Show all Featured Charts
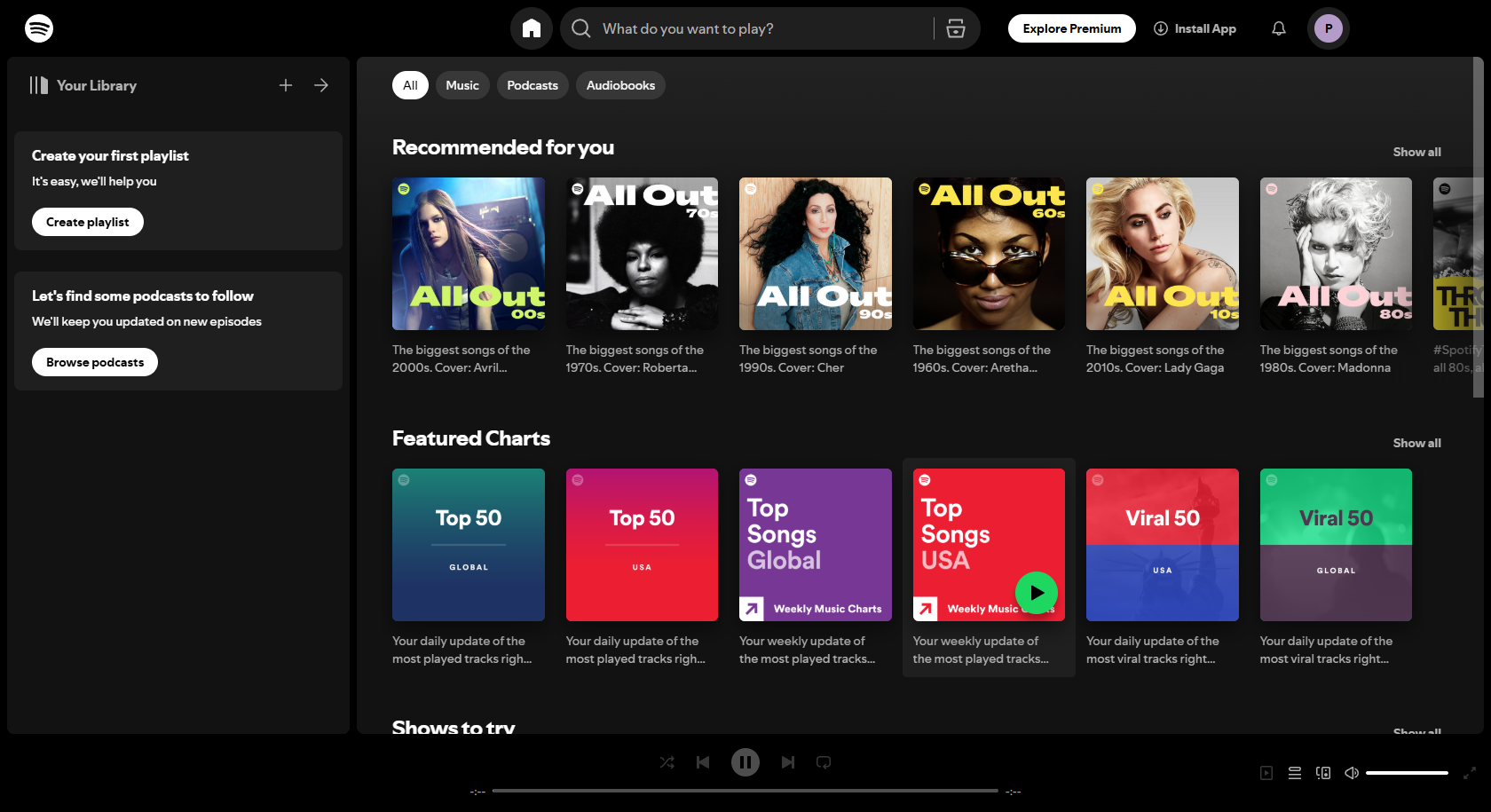 click(1416, 443)
